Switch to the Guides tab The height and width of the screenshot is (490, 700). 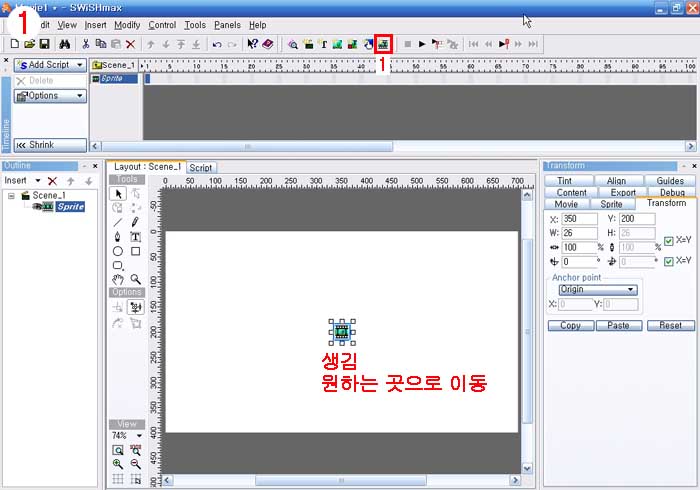(x=670, y=181)
